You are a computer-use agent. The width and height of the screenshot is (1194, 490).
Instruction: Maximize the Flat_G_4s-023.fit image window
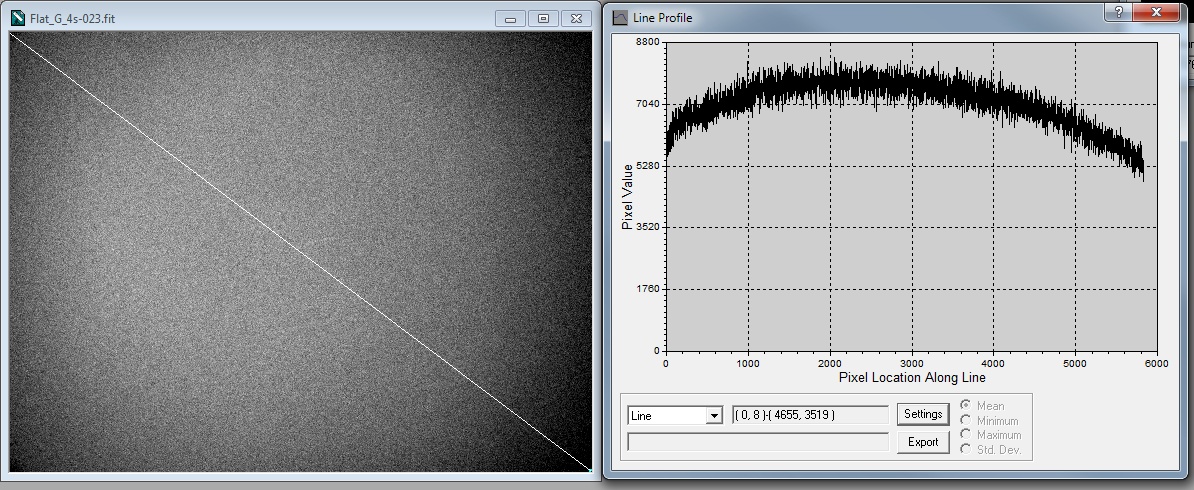pos(543,19)
